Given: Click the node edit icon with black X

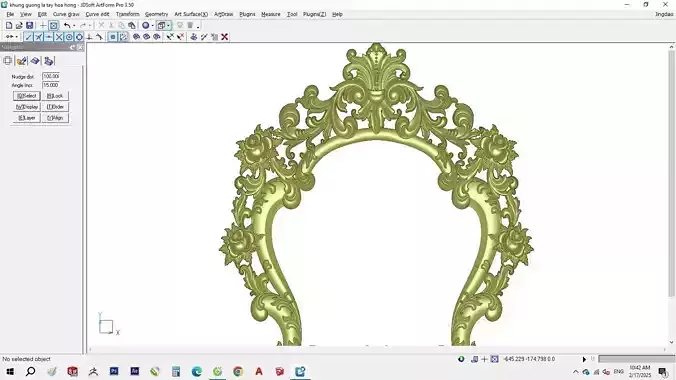Looking at the screenshot, I should point(170,37).
